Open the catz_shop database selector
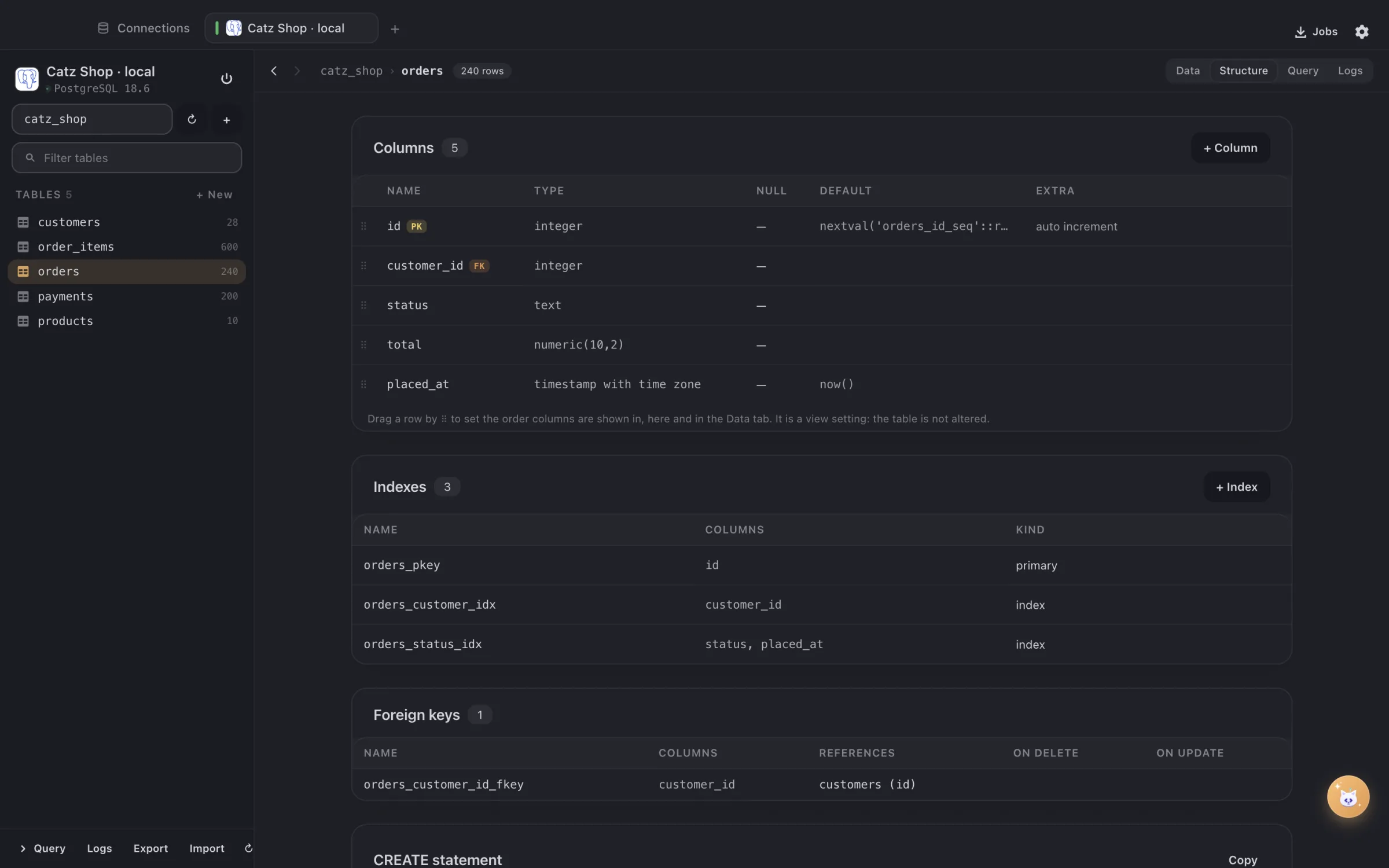Image resolution: width=1389 pixels, height=868 pixels. (92, 119)
